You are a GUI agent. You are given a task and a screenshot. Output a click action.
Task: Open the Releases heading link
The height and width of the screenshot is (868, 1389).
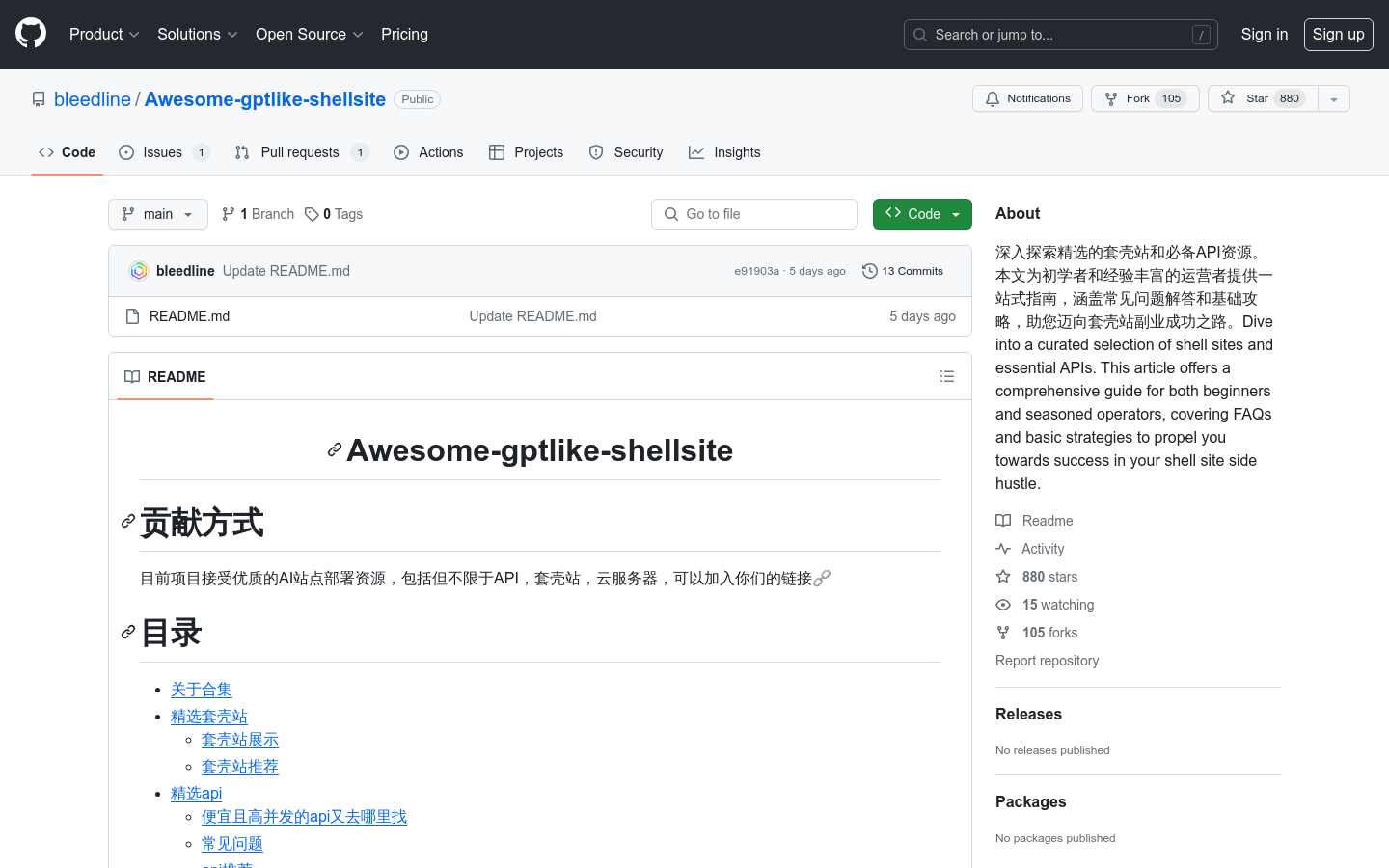click(x=1028, y=715)
